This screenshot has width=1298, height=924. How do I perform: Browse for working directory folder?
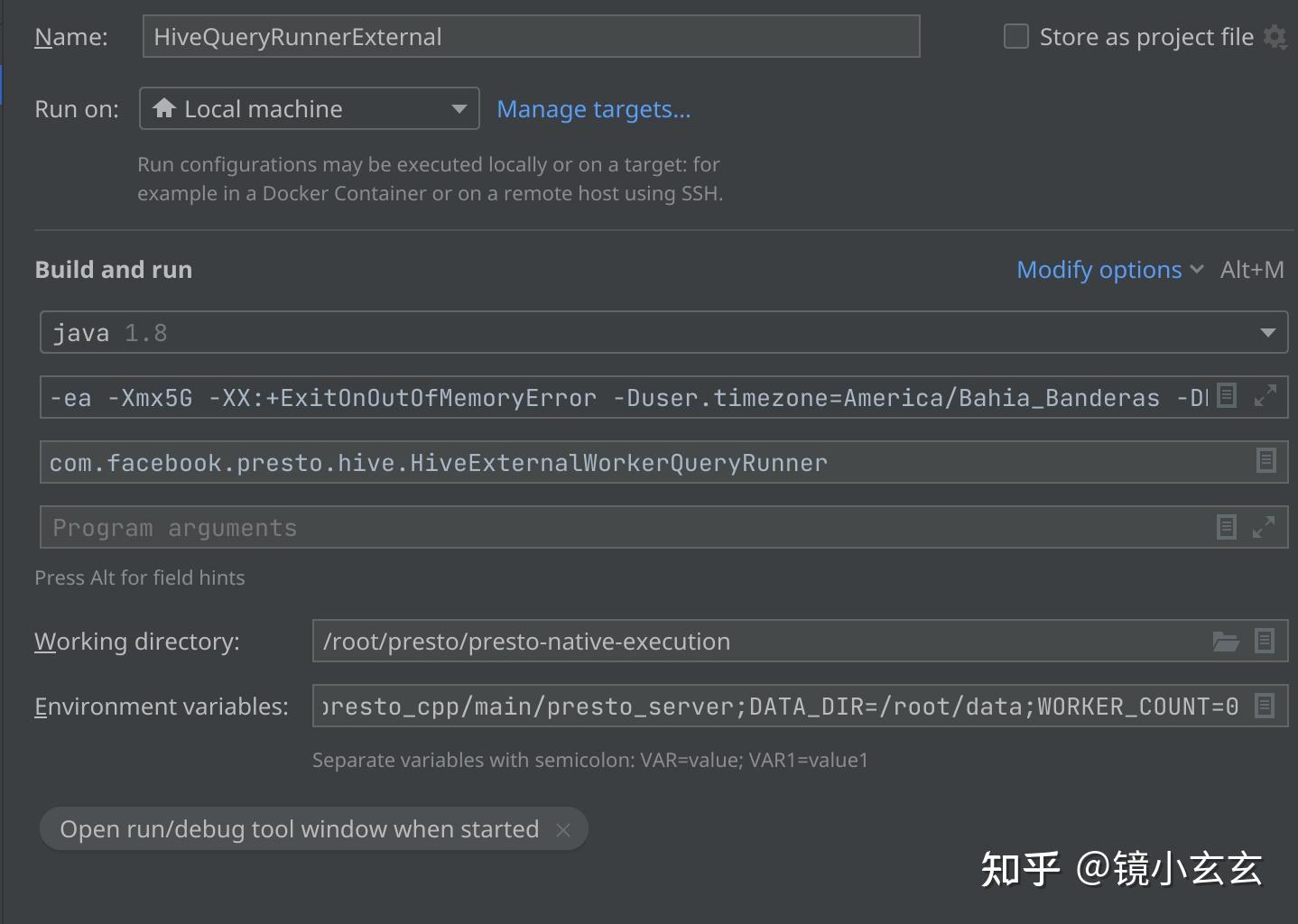pos(1225,642)
